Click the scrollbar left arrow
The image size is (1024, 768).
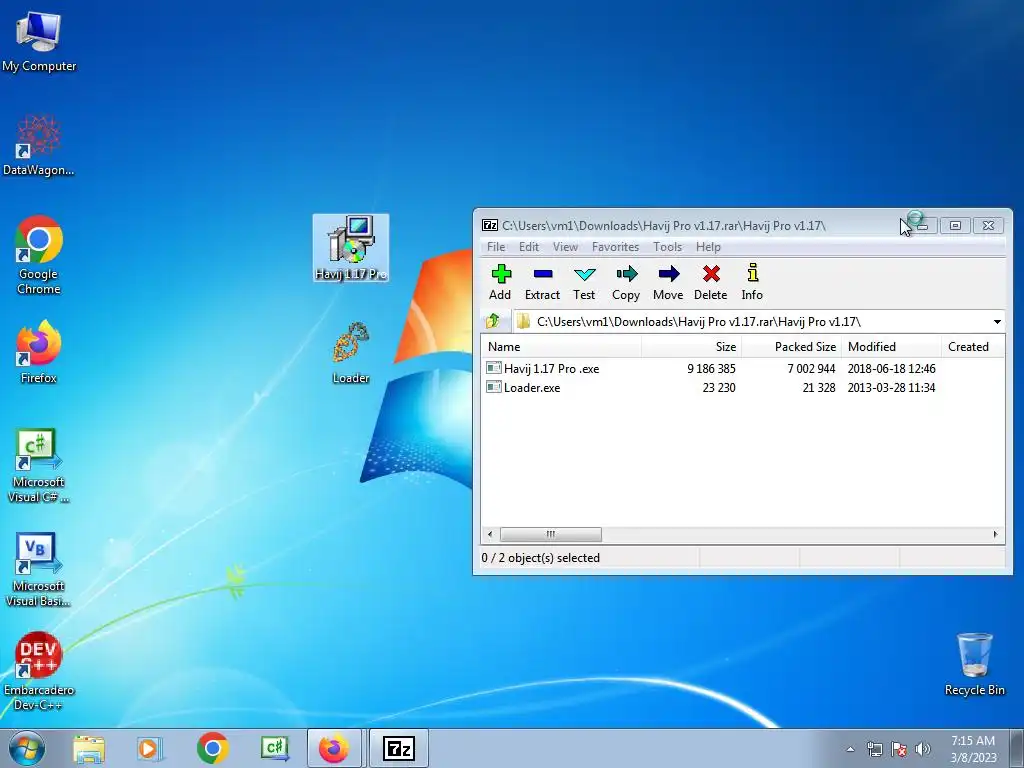coord(490,534)
